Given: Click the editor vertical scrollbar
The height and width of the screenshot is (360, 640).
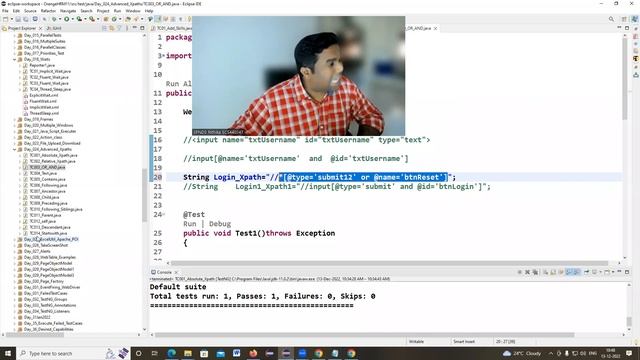Looking at the screenshot, I should (x=624, y=78).
